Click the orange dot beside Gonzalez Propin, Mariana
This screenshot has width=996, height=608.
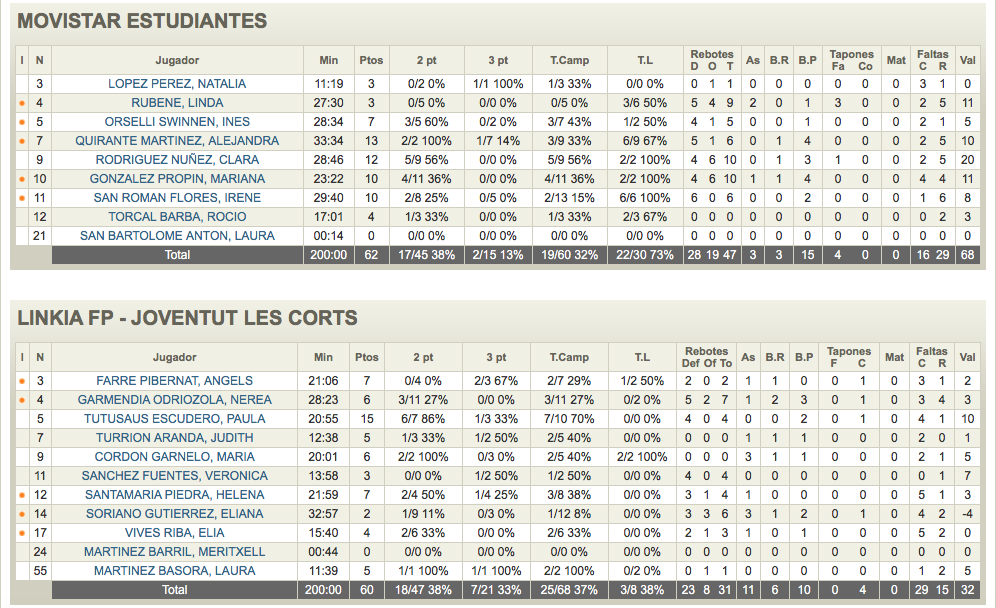point(22,179)
